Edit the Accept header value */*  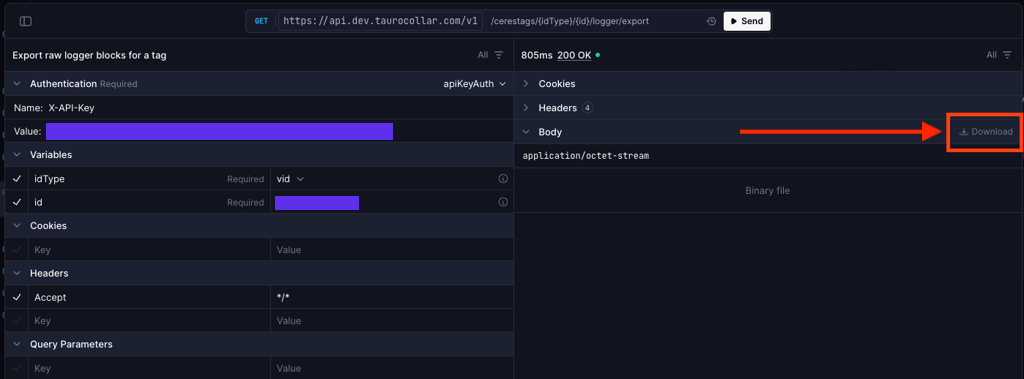coord(392,297)
